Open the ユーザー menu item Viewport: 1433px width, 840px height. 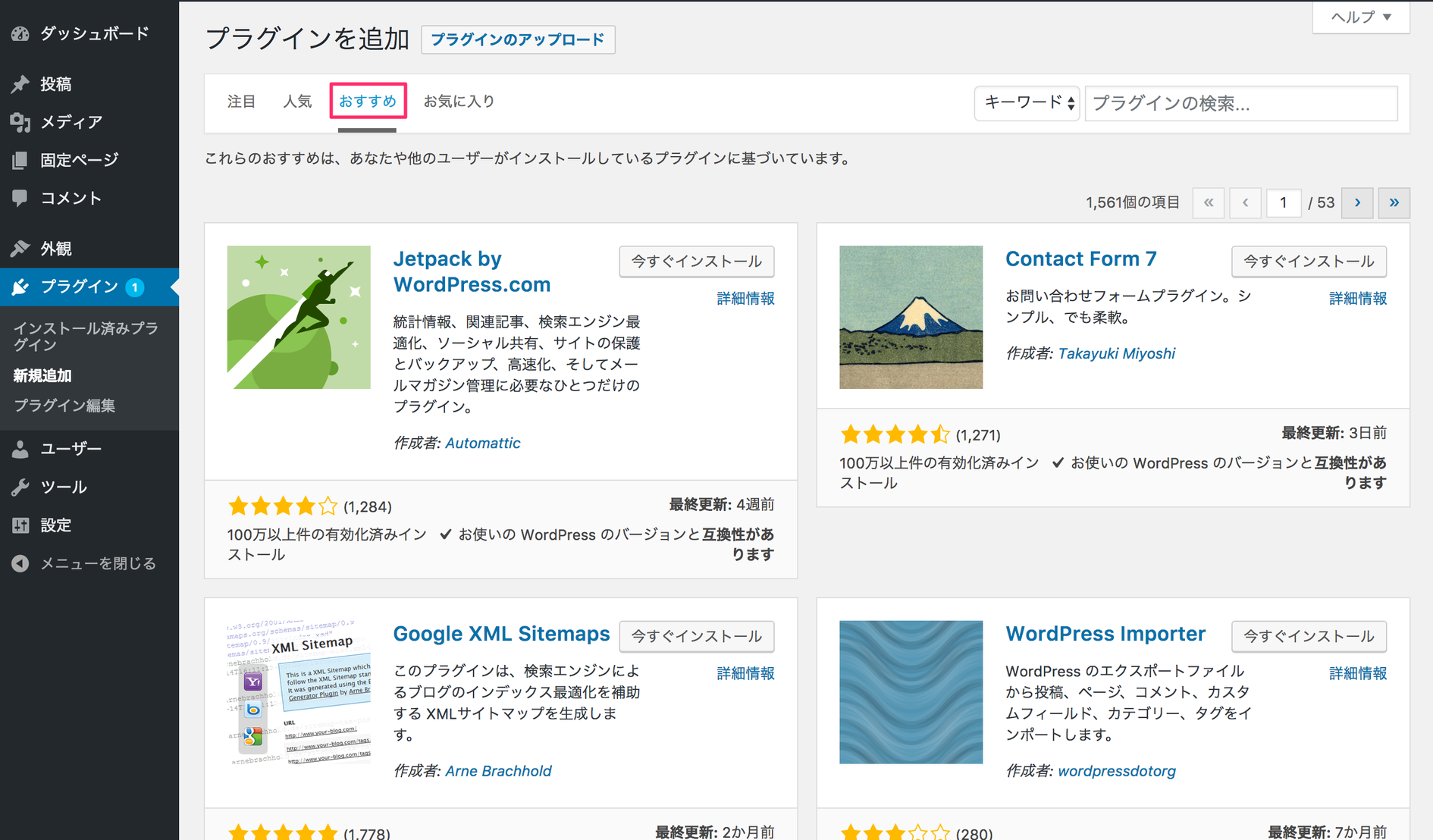point(89,449)
